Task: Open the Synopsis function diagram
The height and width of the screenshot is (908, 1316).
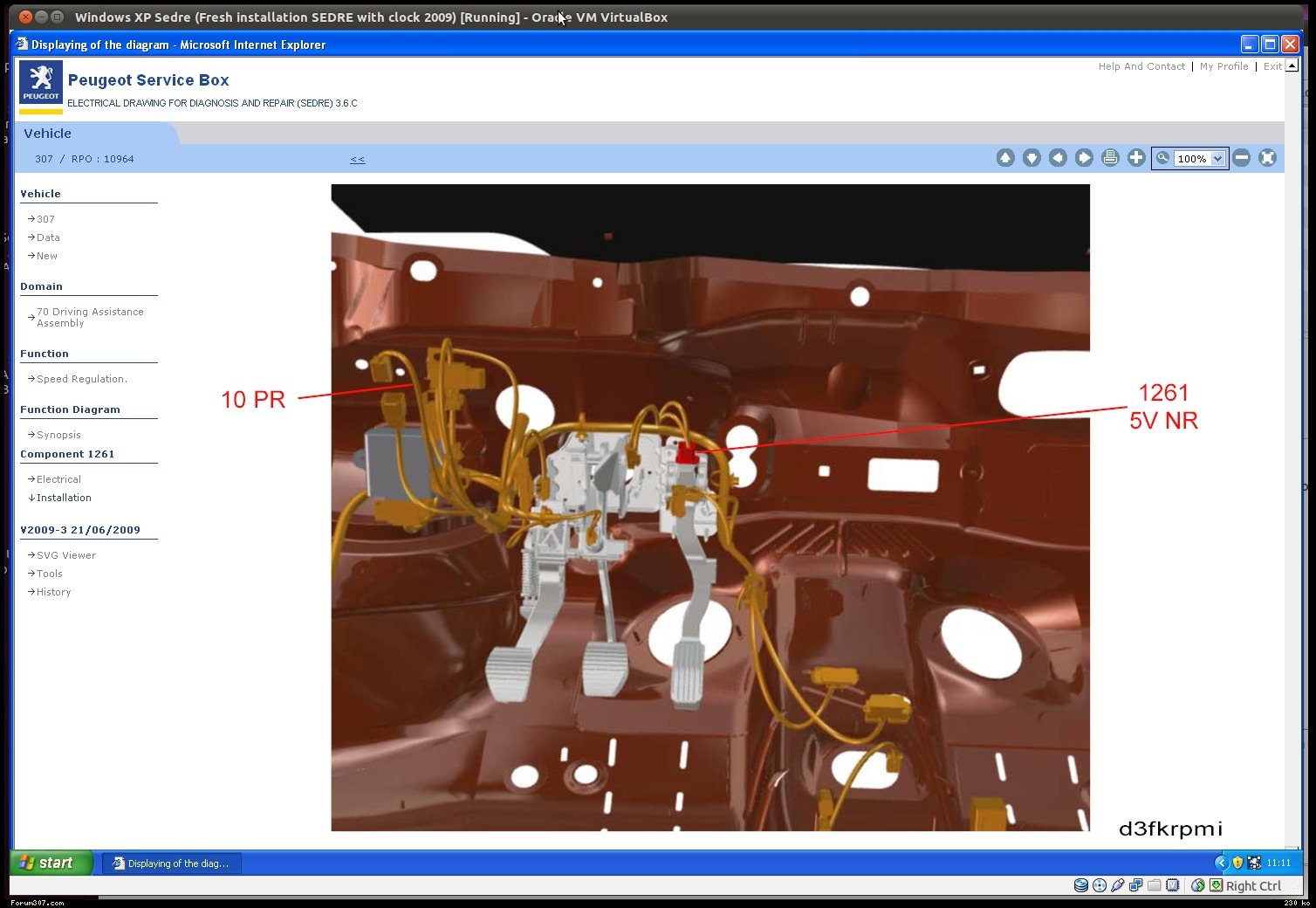Action: 58,435
